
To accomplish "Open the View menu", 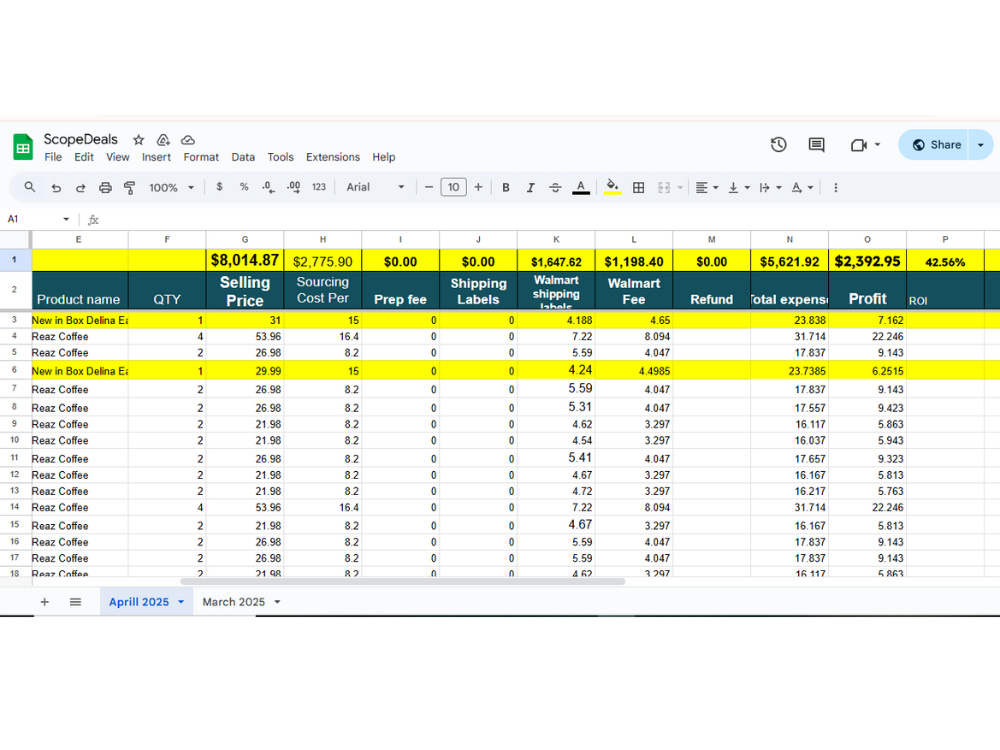I will [x=117, y=157].
